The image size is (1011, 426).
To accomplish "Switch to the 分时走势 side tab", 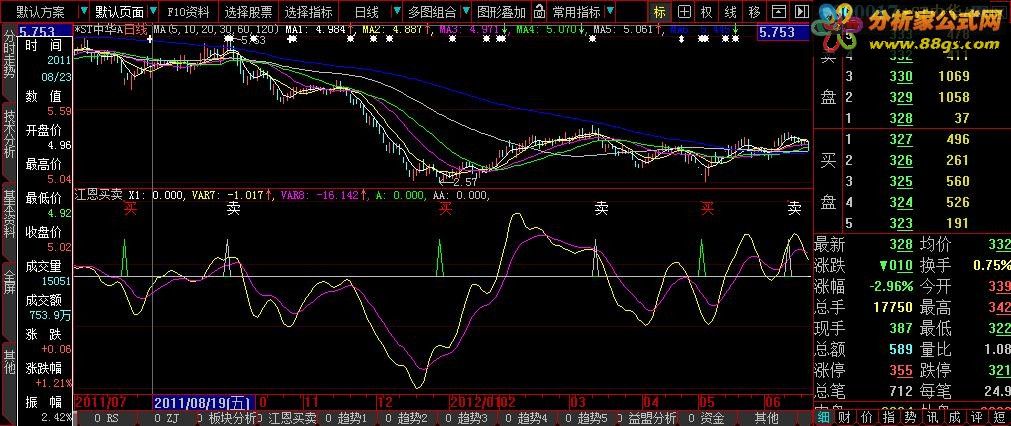I will point(8,54).
